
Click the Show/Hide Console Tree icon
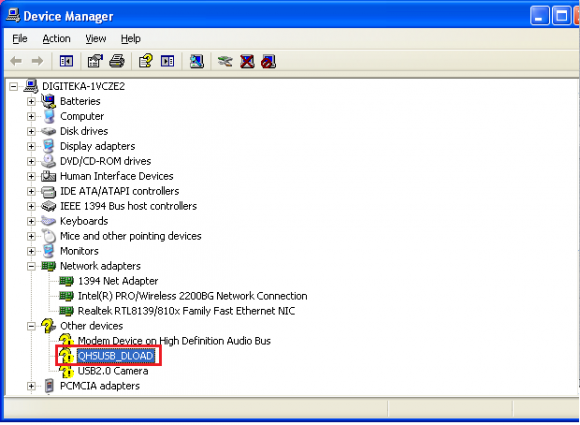[x=67, y=61]
